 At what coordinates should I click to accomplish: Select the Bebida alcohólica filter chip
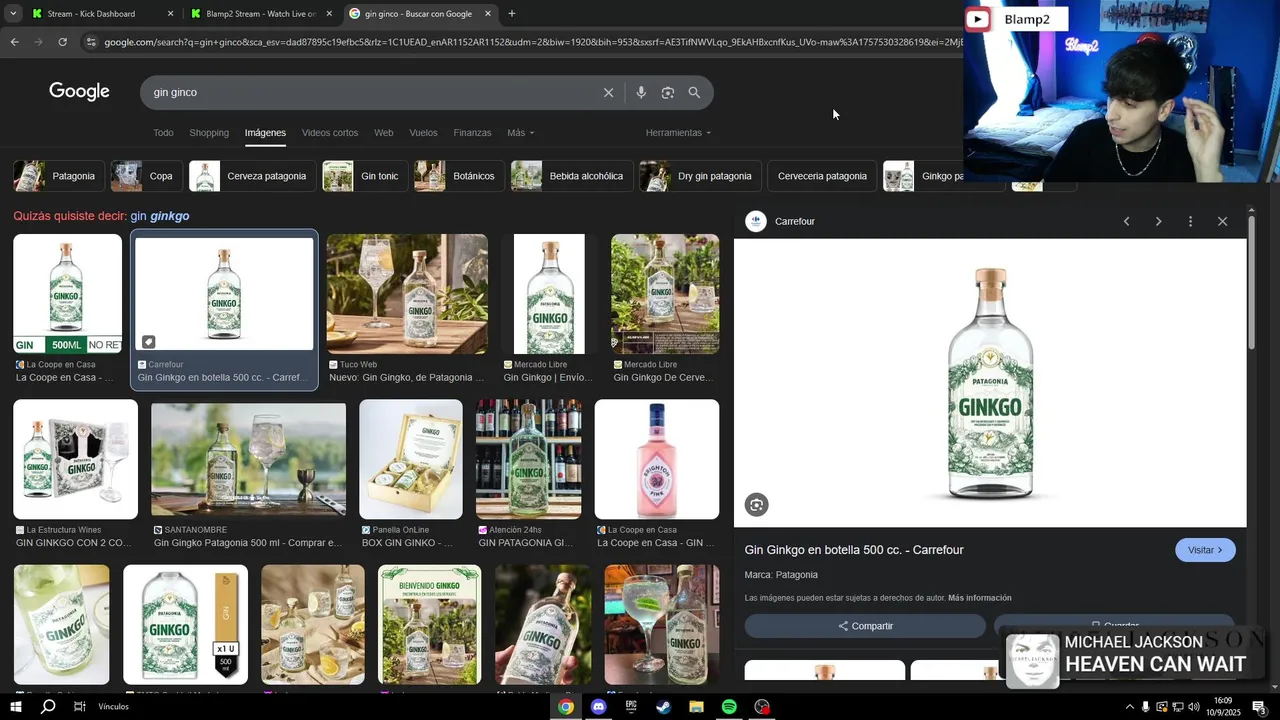(571, 176)
